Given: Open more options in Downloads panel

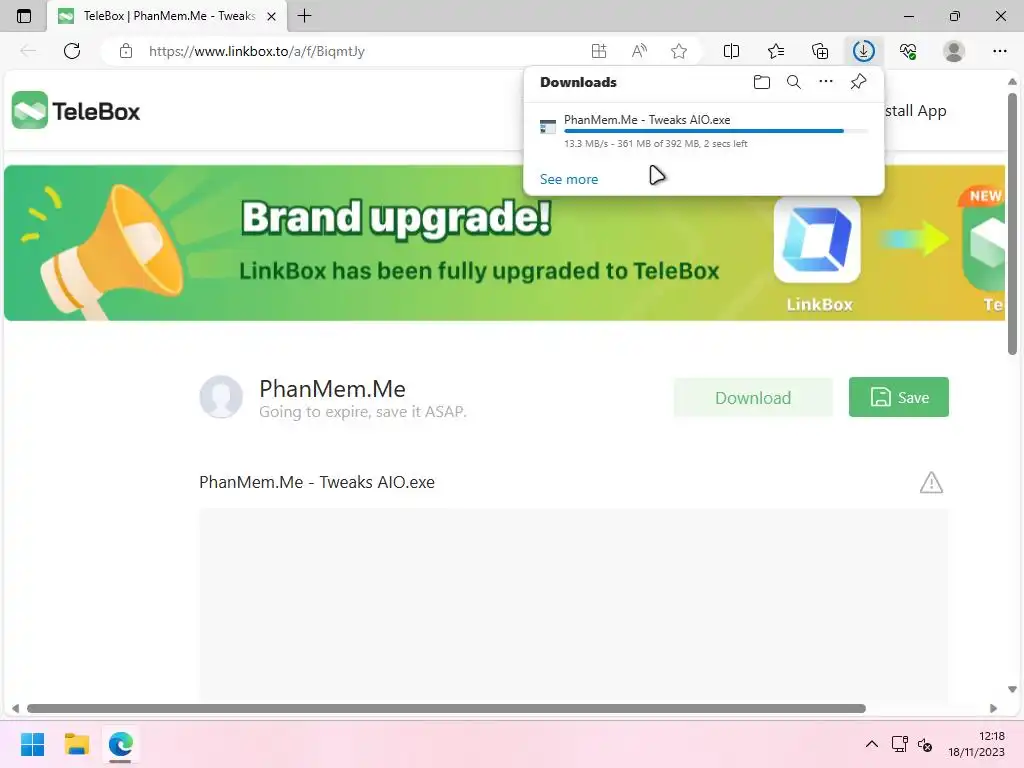Looking at the screenshot, I should pyautogui.click(x=825, y=82).
